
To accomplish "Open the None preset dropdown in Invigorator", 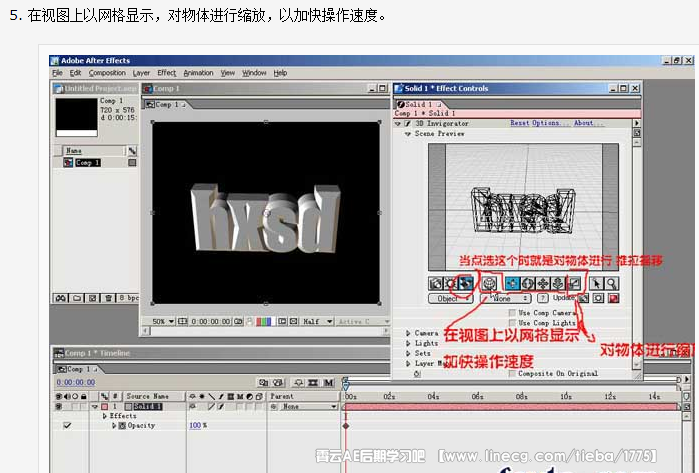I will [x=506, y=298].
